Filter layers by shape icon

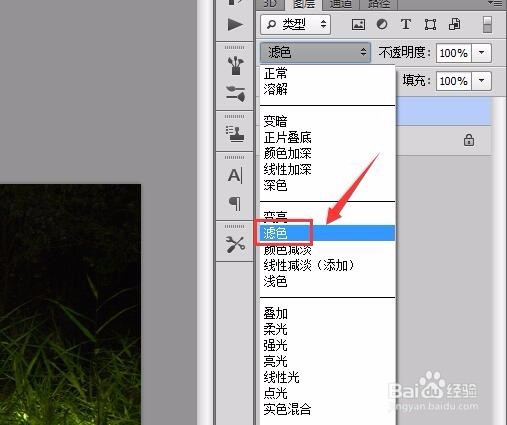click(430, 24)
